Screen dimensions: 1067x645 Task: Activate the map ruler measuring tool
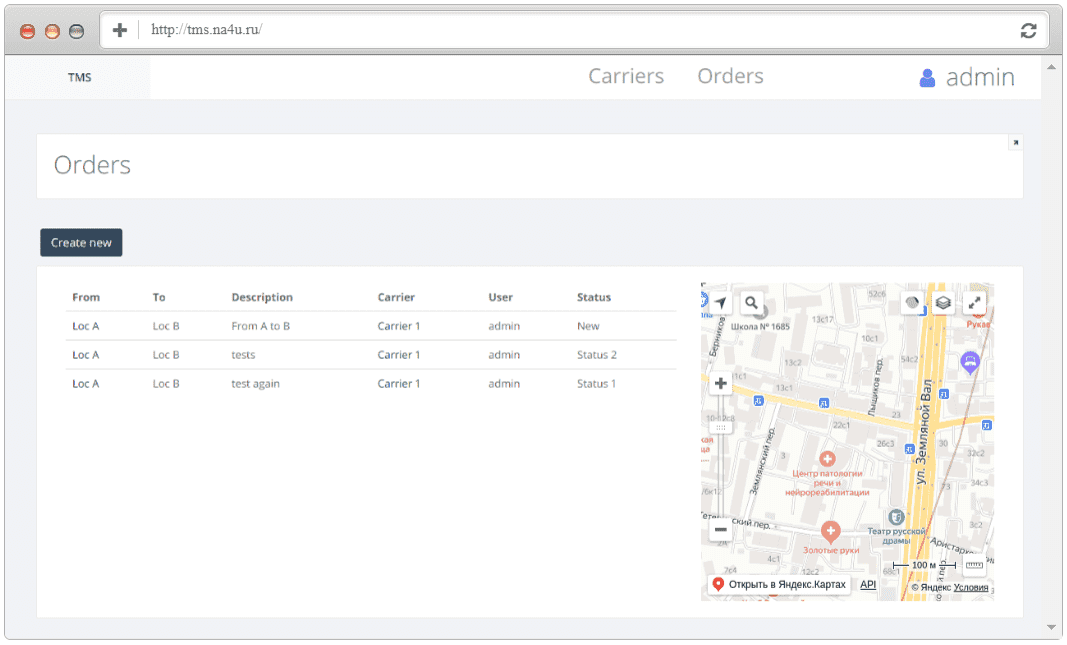pyautogui.click(x=974, y=565)
